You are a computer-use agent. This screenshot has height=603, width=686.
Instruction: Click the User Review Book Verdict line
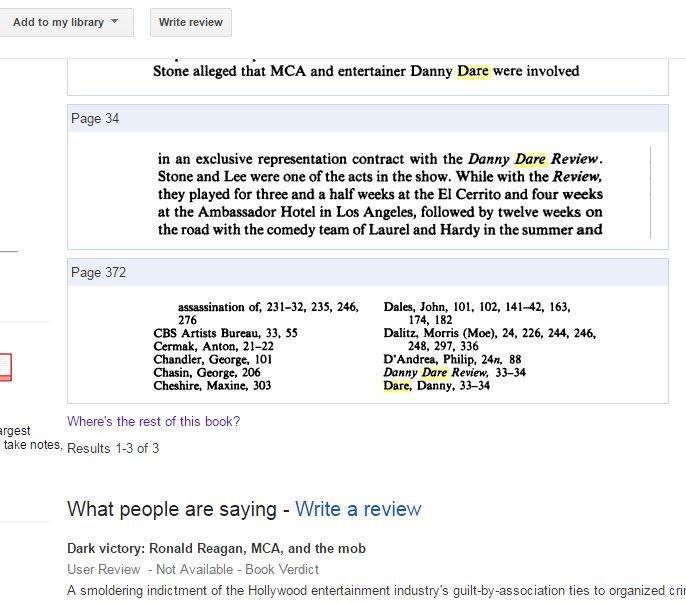coord(193,569)
